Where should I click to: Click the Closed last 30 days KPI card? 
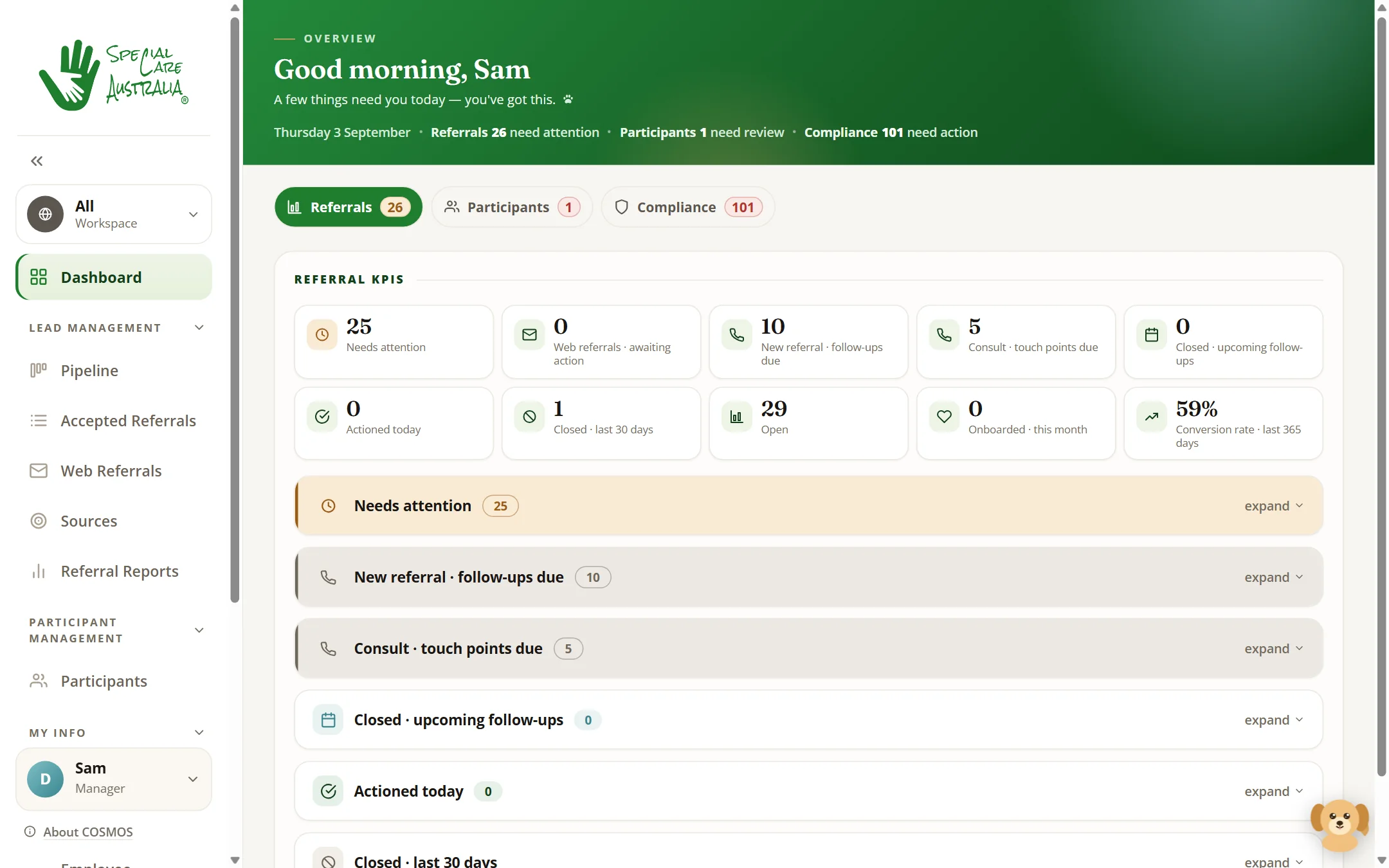pos(601,423)
